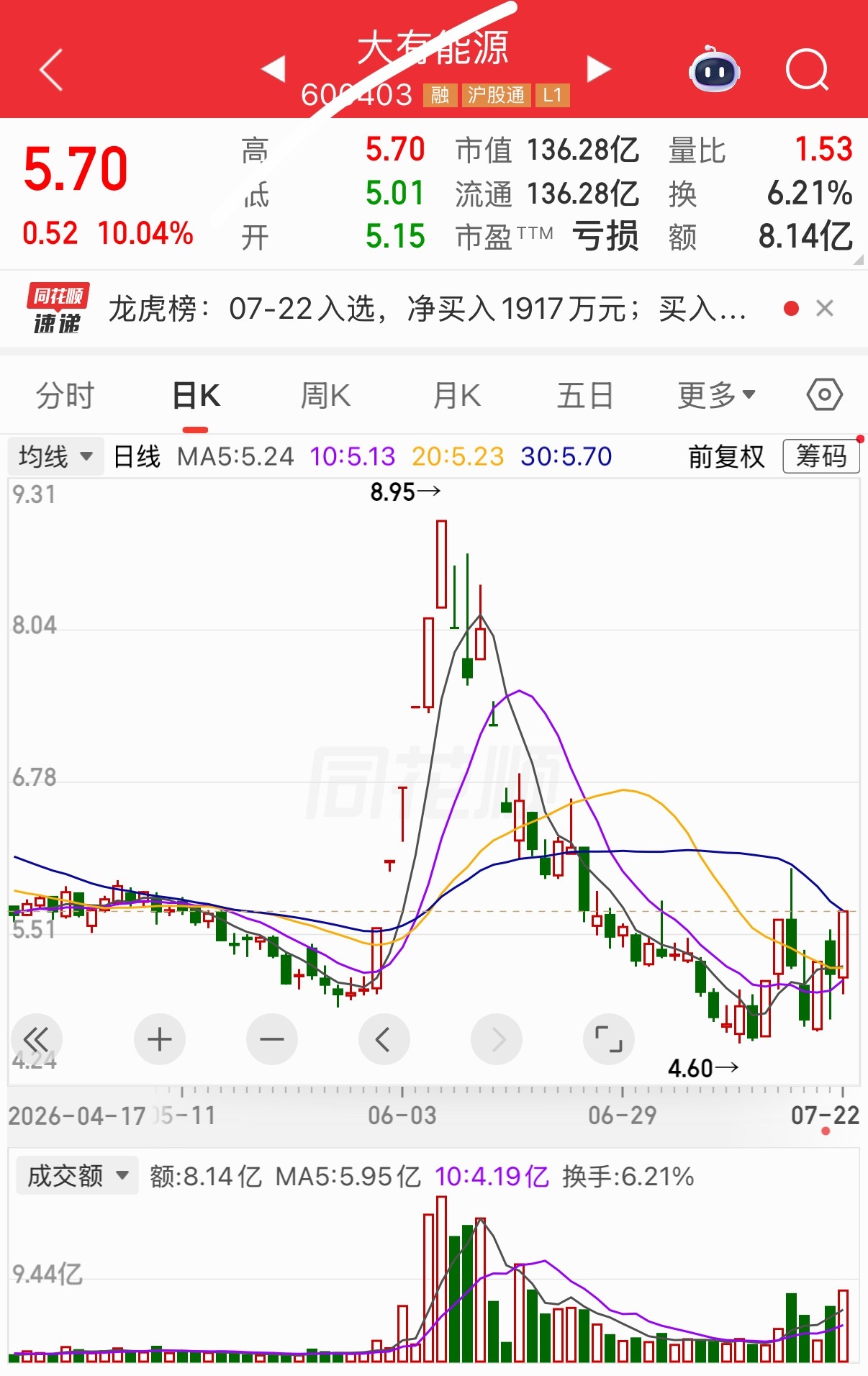Open the 成交额 indicator dropdown
This screenshot has width=868, height=1376.
[77, 1176]
